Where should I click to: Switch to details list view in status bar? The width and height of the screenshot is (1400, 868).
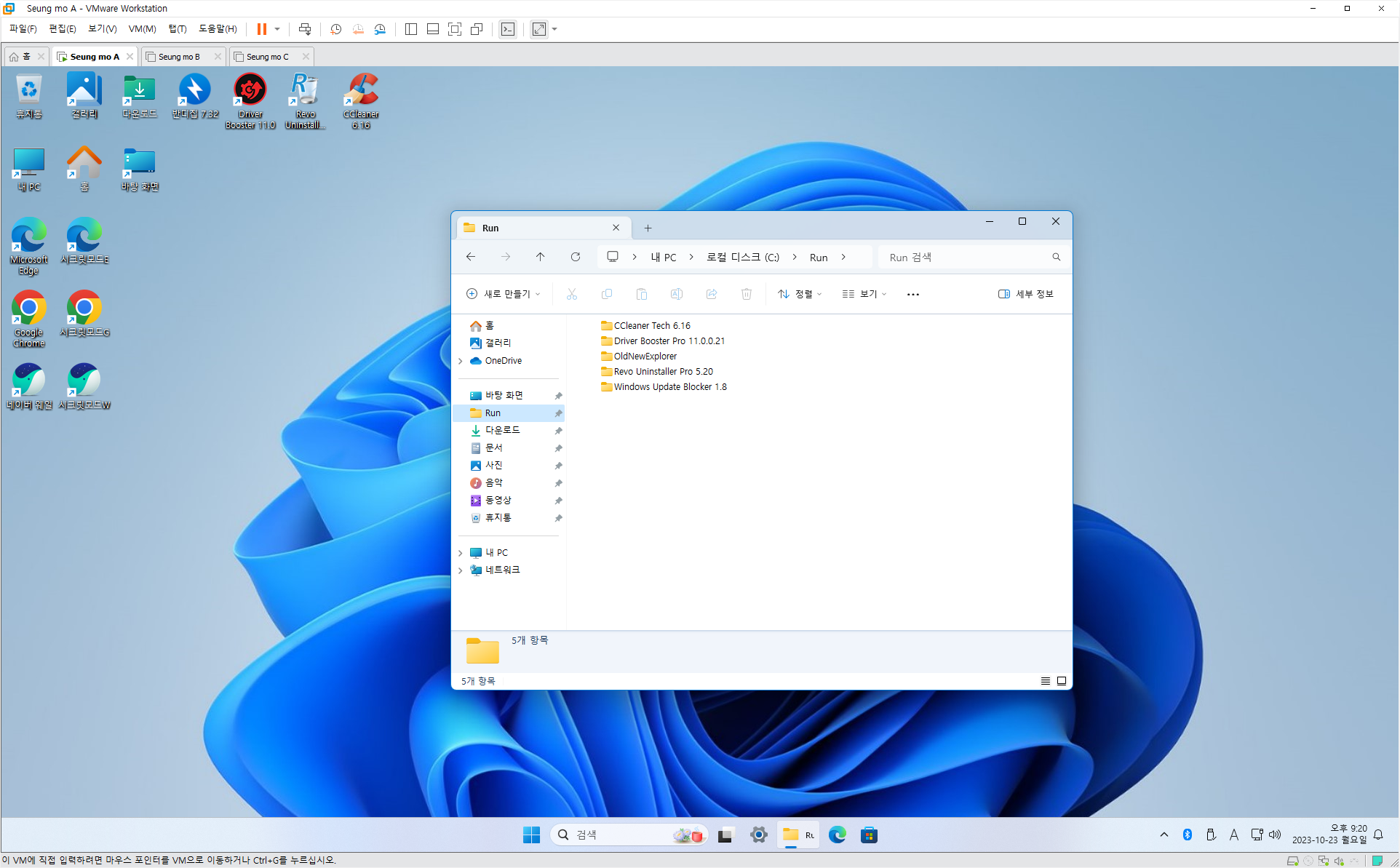tap(1045, 681)
